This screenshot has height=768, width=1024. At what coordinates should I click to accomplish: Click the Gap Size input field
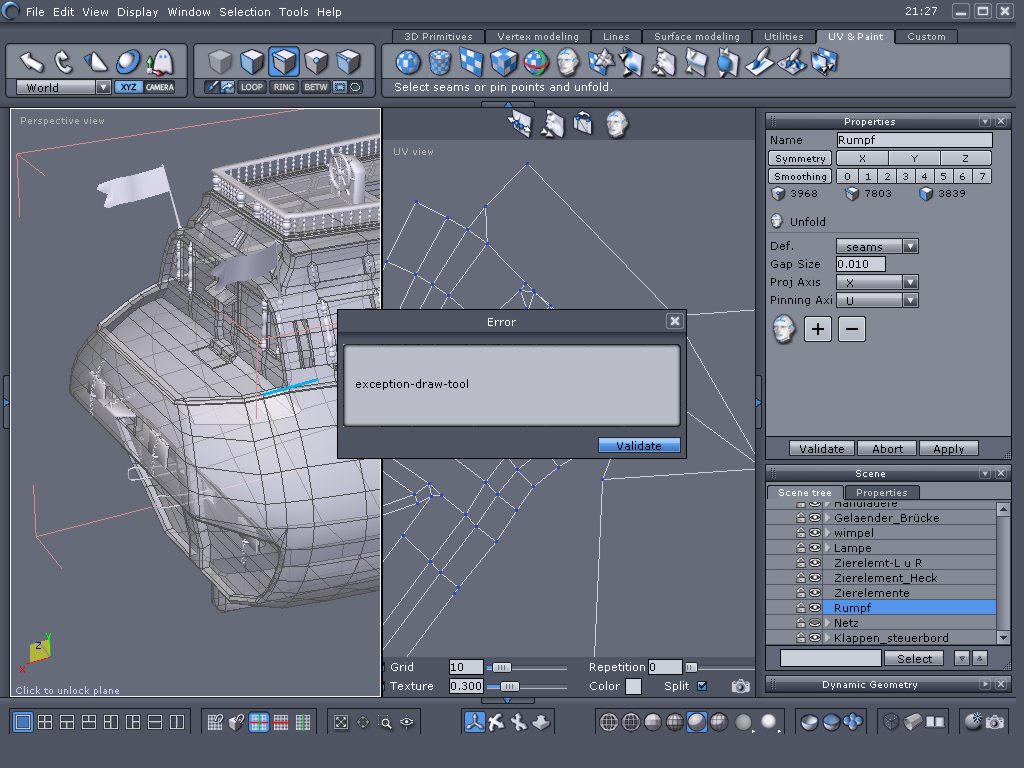coord(860,264)
